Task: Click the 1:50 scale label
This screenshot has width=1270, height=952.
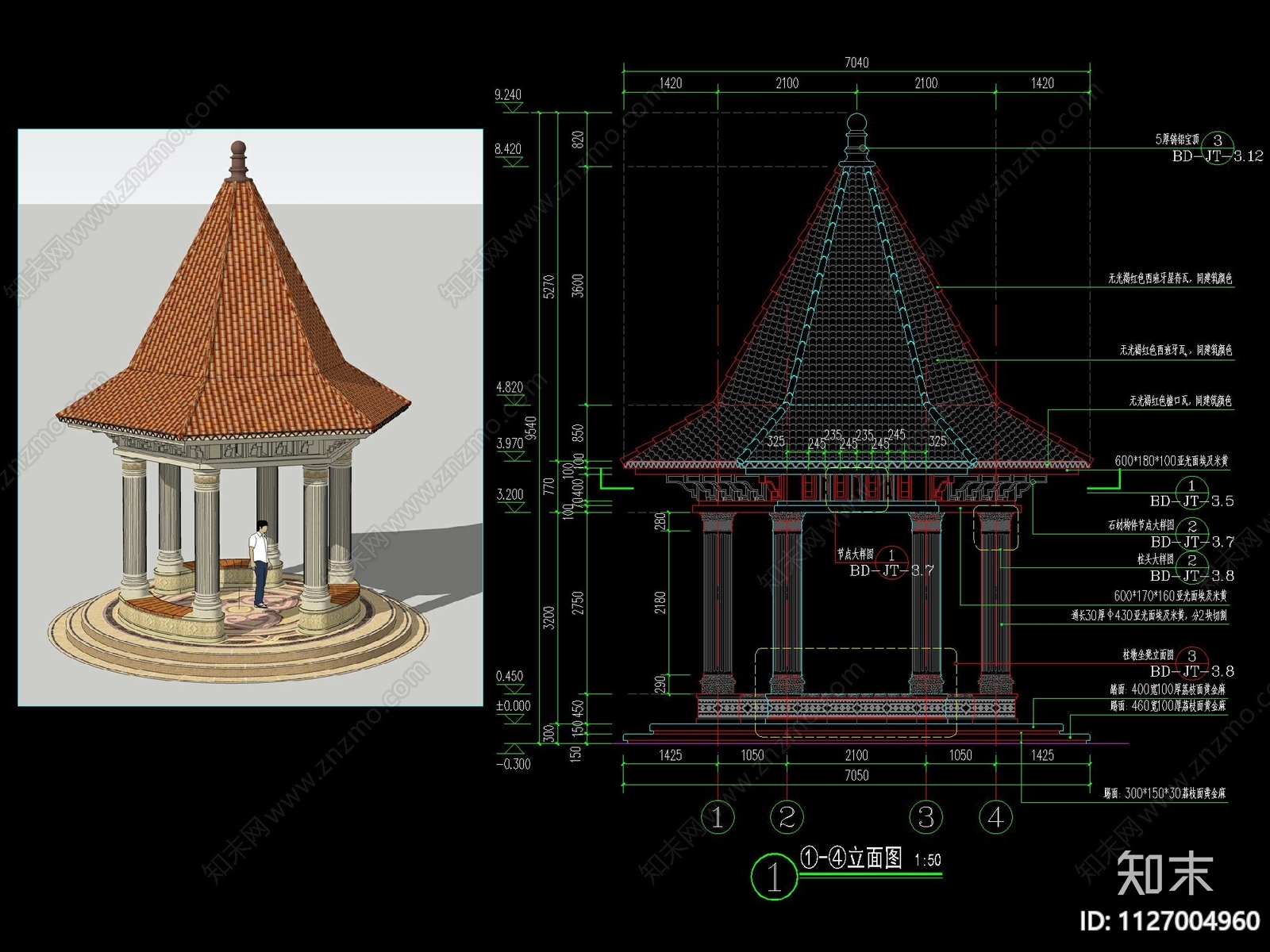Action: click(x=927, y=860)
